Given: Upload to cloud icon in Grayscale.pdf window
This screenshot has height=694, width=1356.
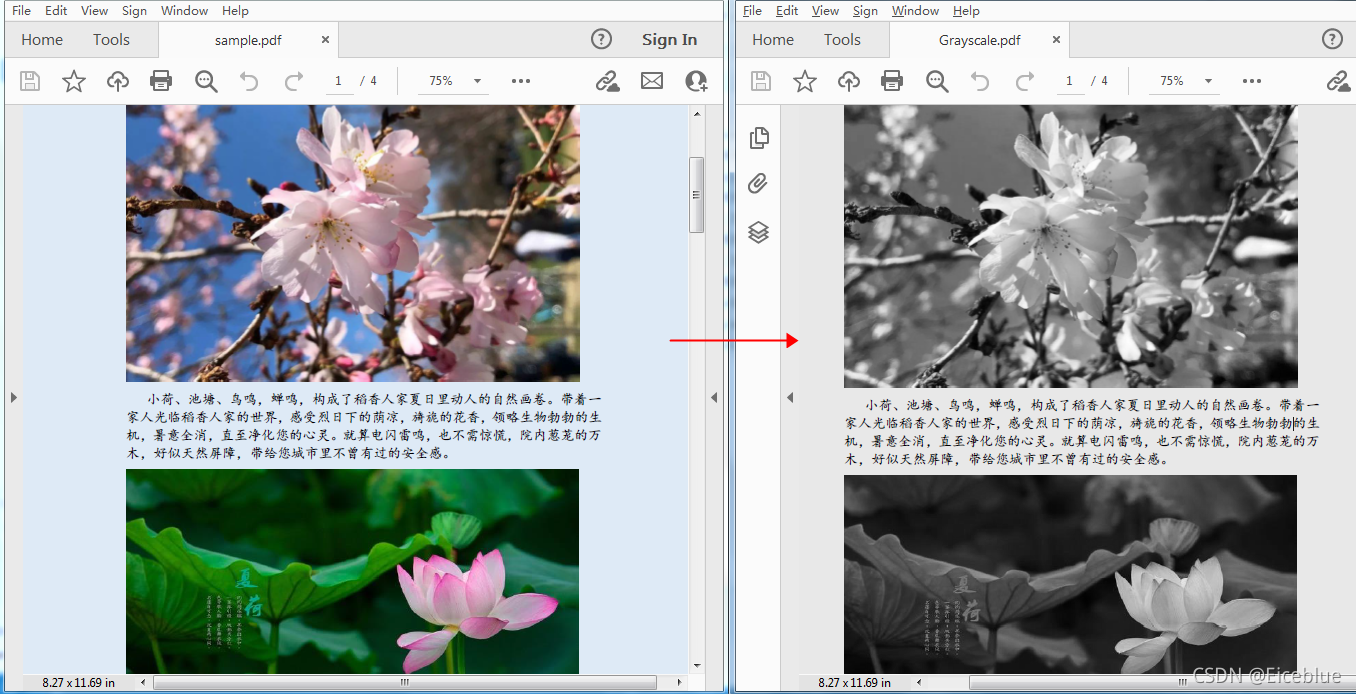Looking at the screenshot, I should click(849, 81).
